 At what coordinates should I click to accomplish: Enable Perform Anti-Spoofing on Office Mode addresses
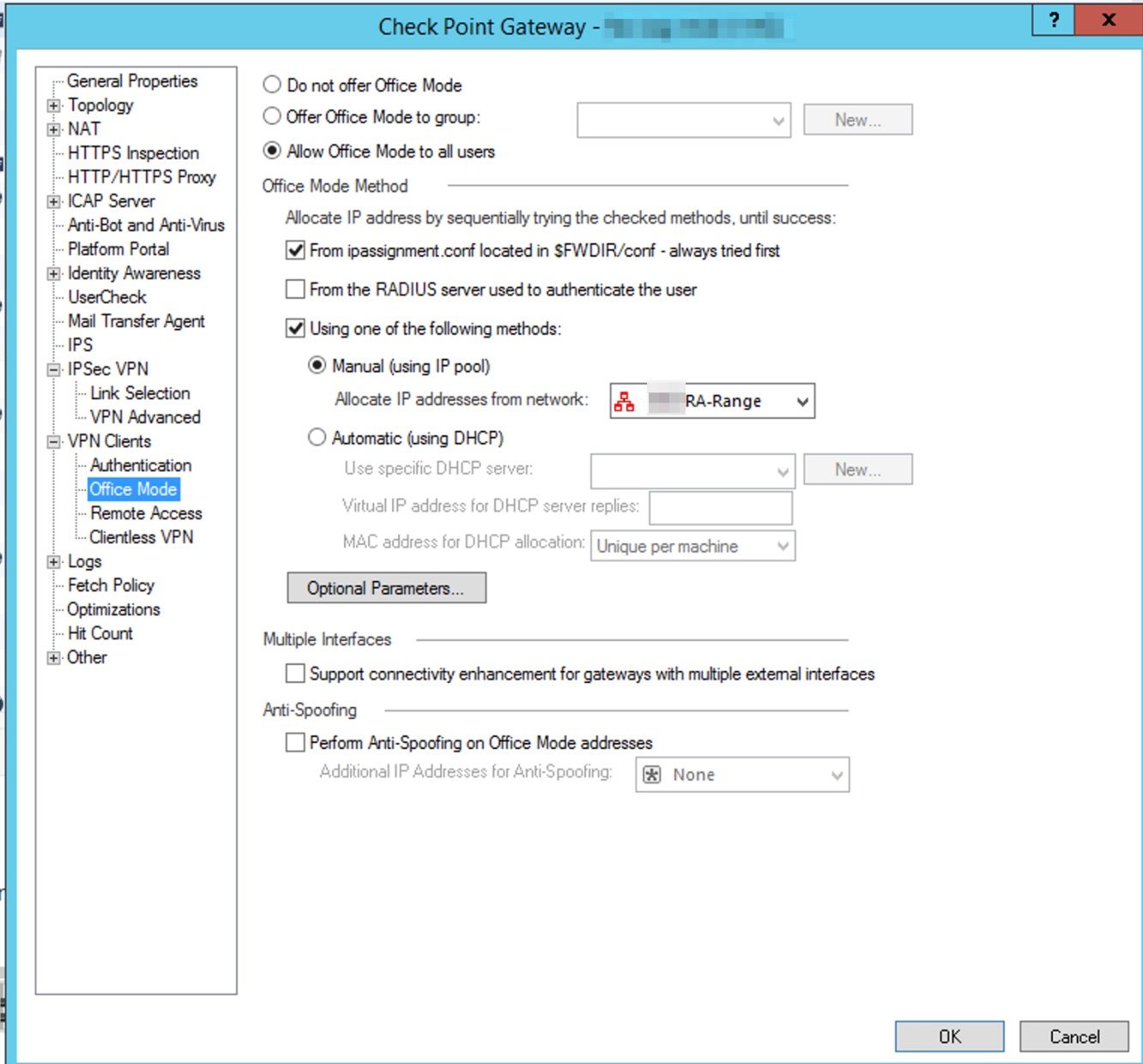tap(294, 742)
